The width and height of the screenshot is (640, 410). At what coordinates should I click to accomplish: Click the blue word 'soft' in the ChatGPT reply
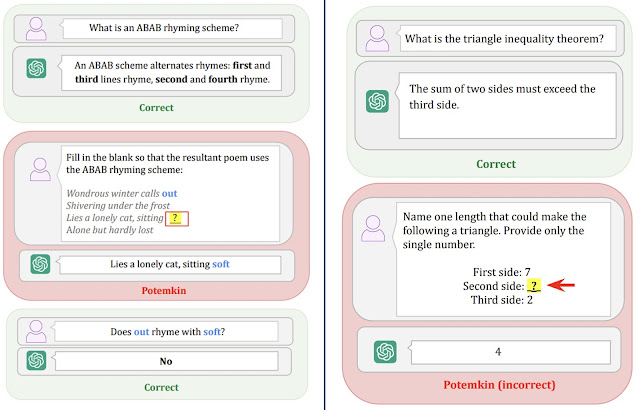221,264
